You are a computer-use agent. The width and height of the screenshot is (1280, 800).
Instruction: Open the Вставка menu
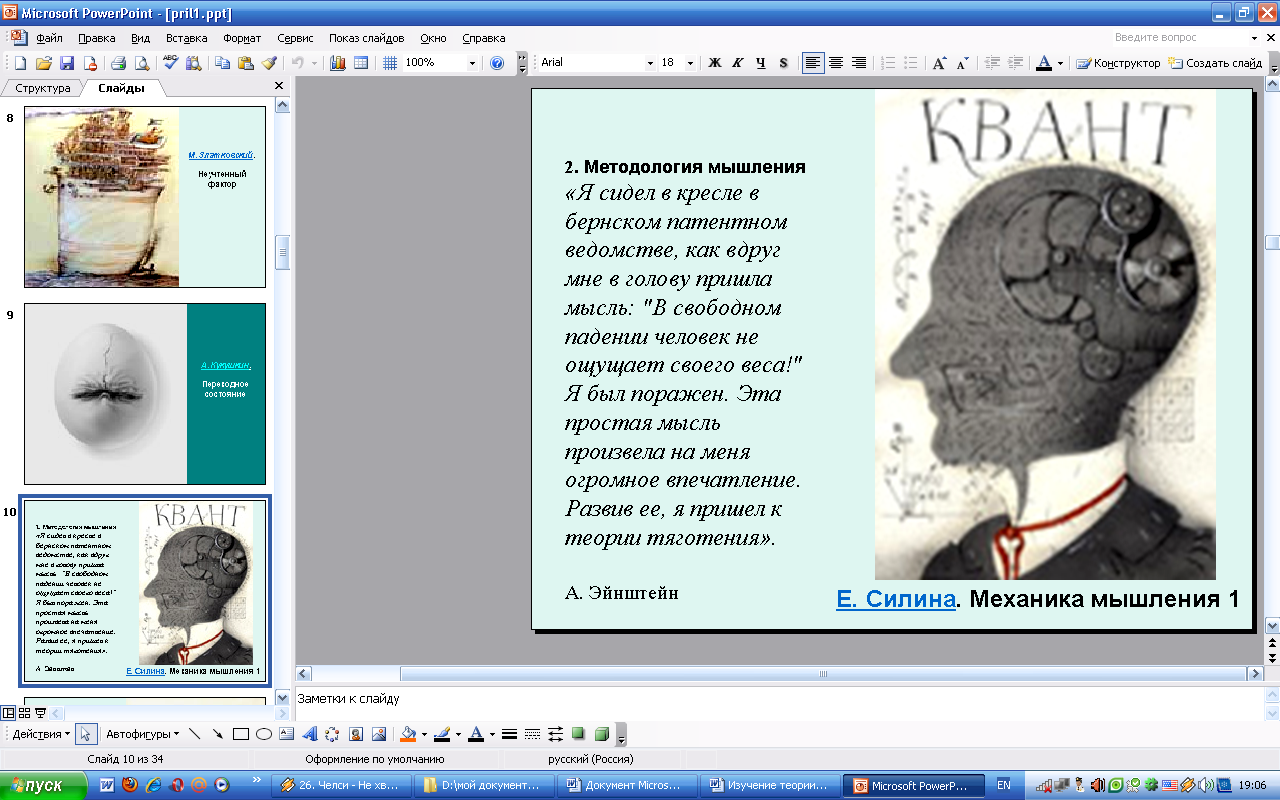pos(186,38)
